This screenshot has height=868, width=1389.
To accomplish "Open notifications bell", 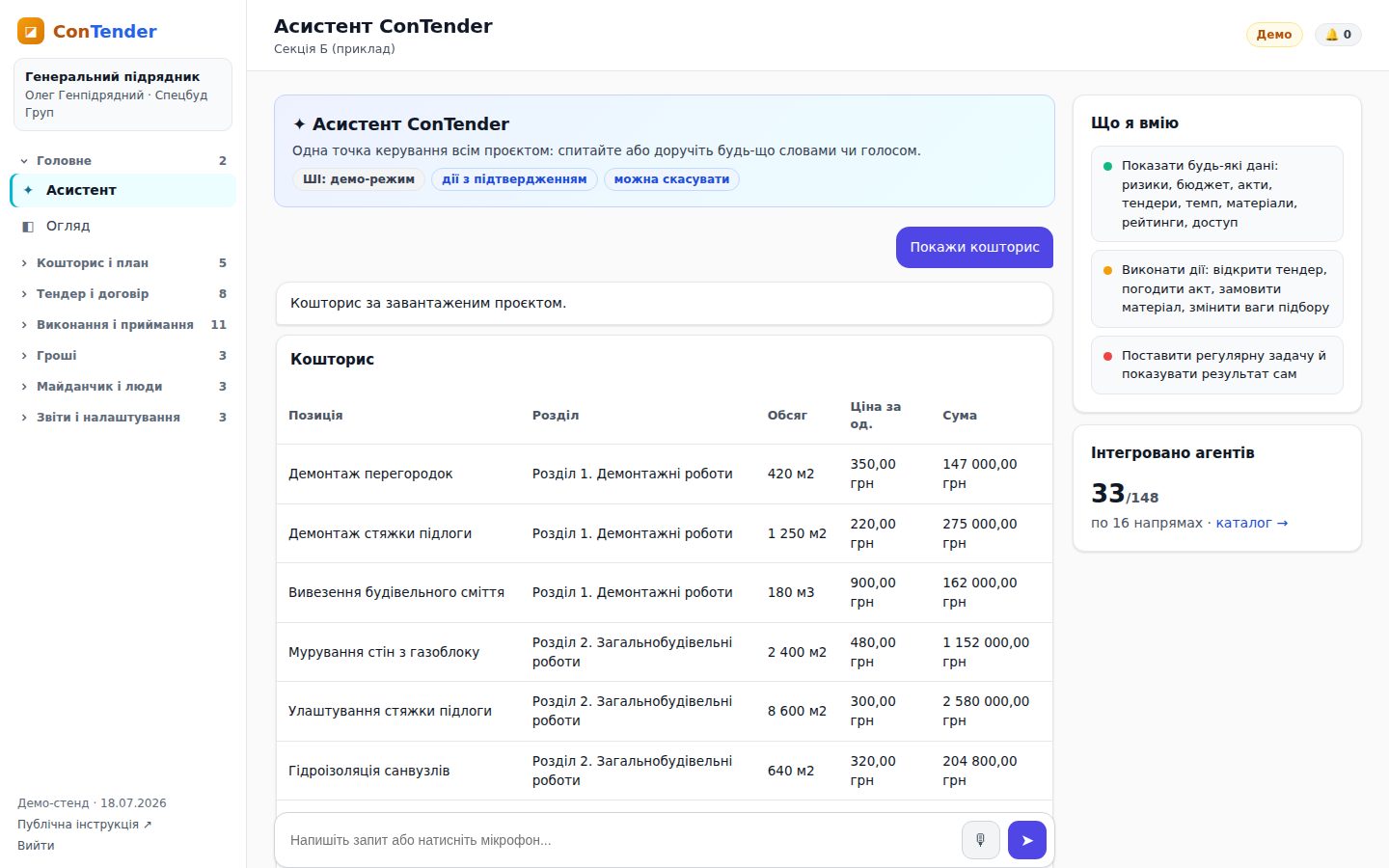I will 1338,35.
